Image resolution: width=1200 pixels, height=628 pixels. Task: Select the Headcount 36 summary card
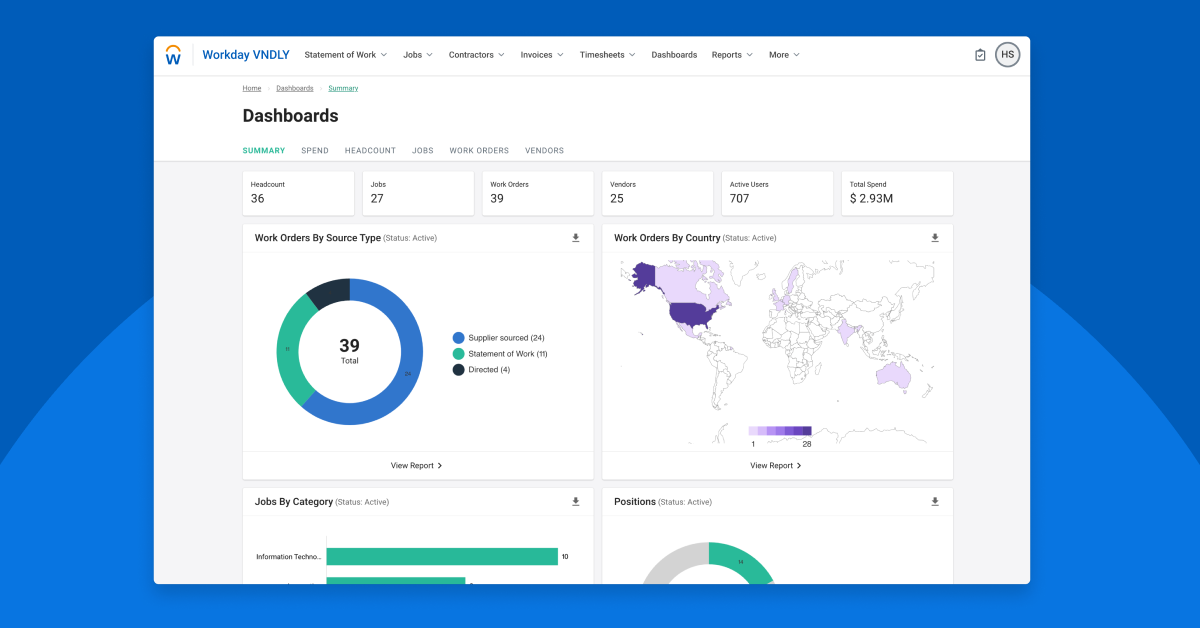click(298, 193)
